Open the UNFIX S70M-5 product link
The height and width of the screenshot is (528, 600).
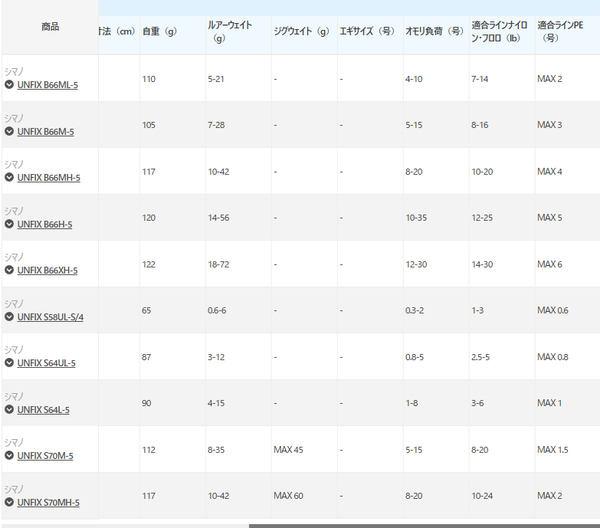click(x=45, y=456)
